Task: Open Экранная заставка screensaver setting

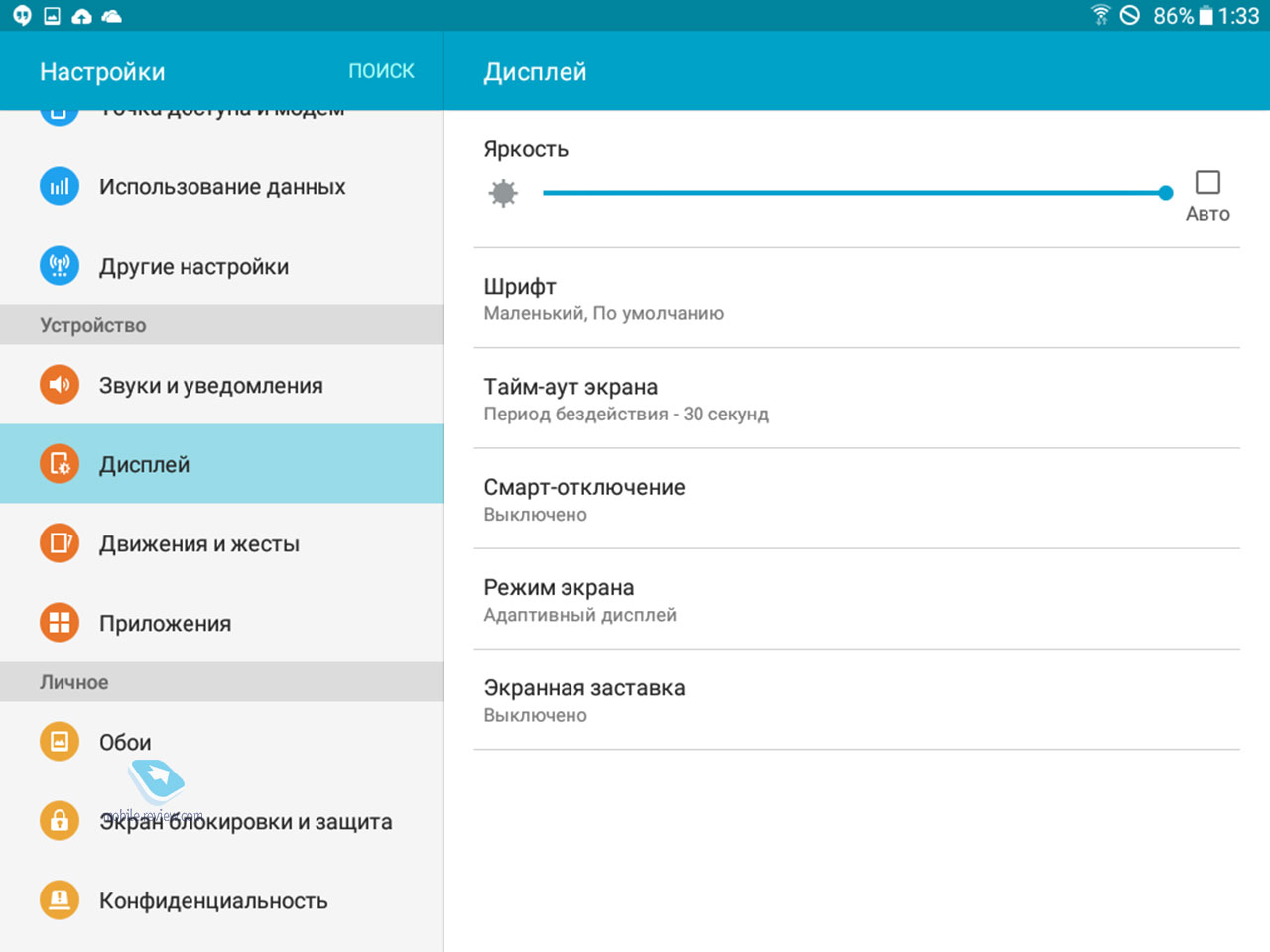Action: [x=856, y=700]
